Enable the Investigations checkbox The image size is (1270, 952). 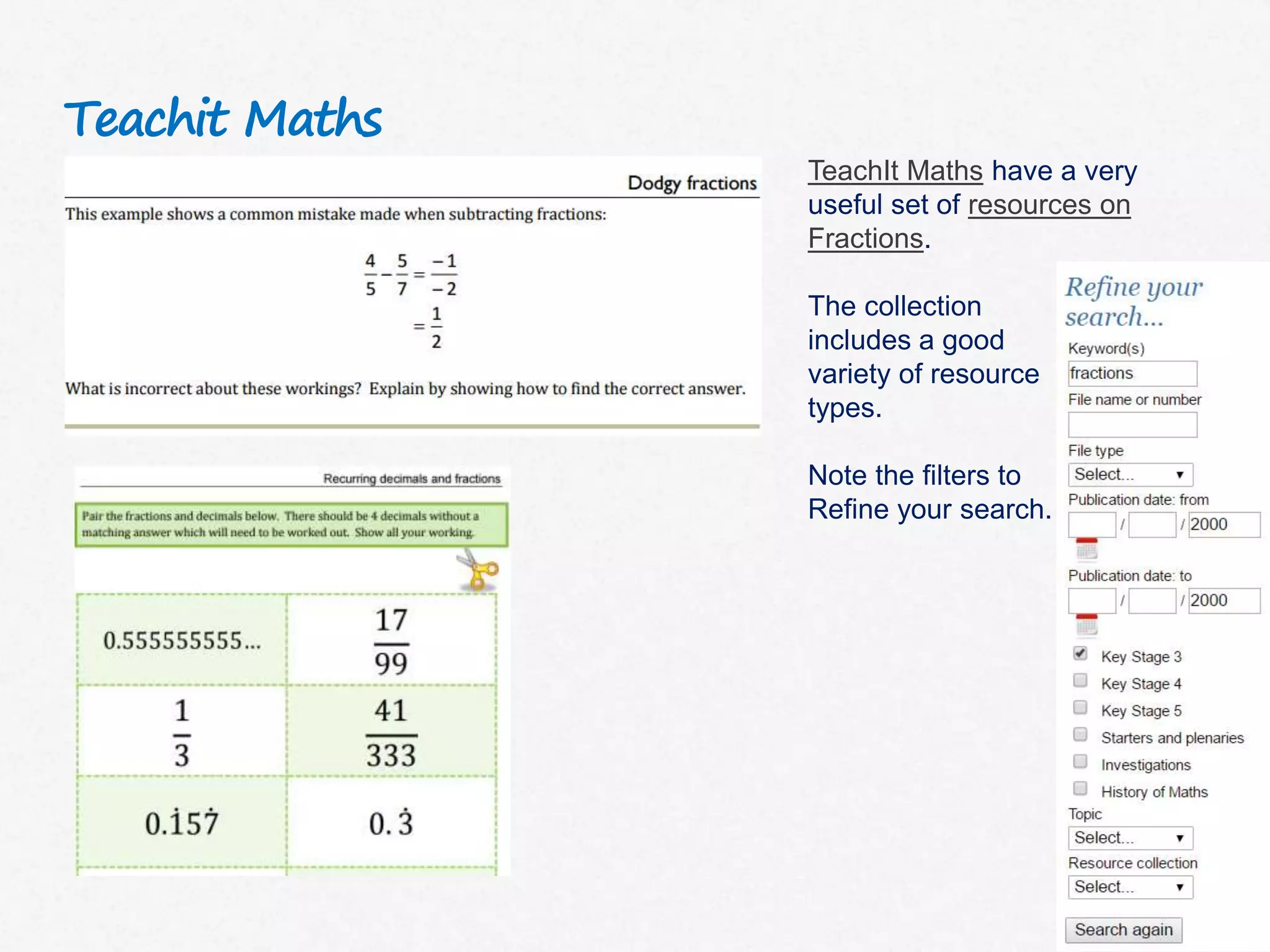[1080, 762]
